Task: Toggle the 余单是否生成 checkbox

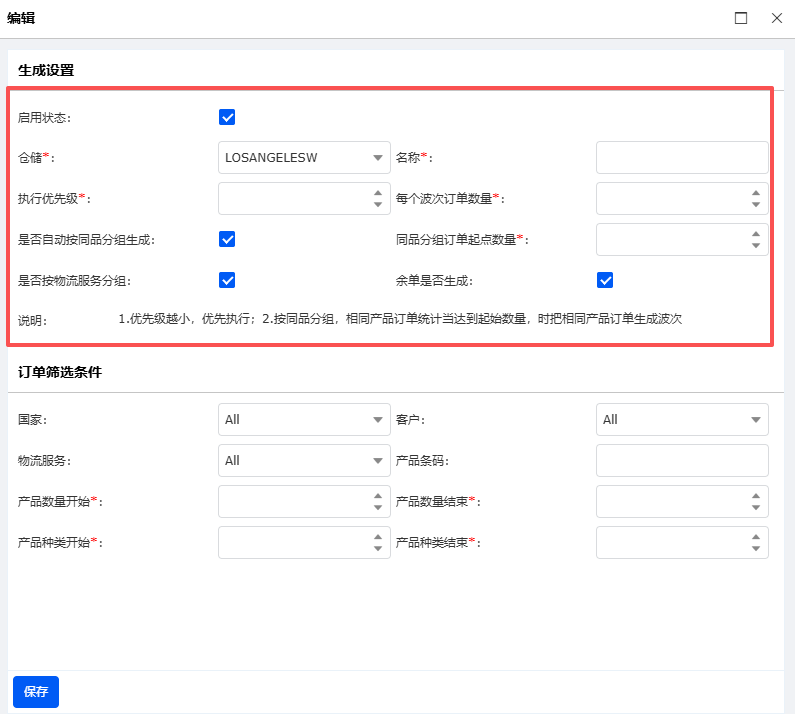Action: [x=605, y=280]
